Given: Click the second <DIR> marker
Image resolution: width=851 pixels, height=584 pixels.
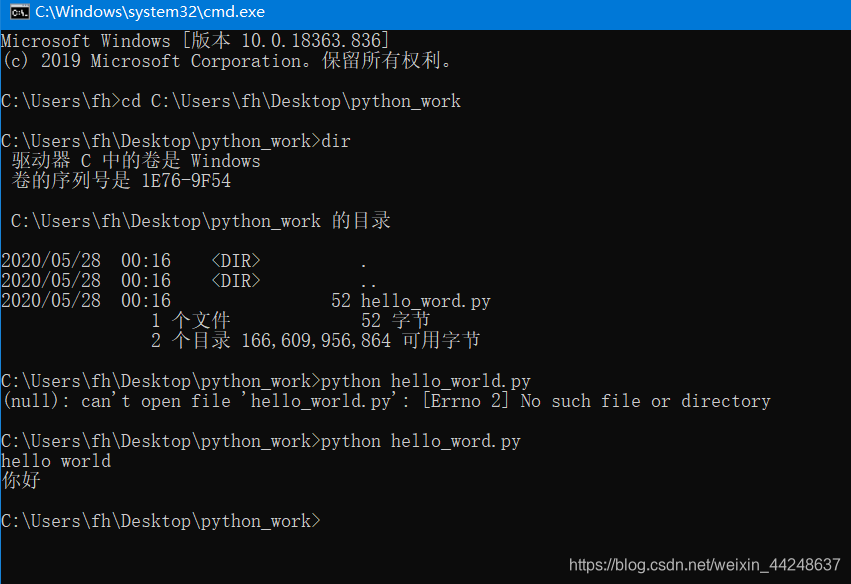Looking at the screenshot, I should (x=236, y=281).
